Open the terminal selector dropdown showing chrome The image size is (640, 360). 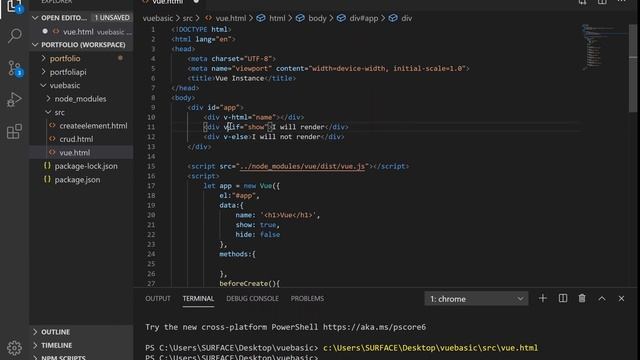pos(476,299)
